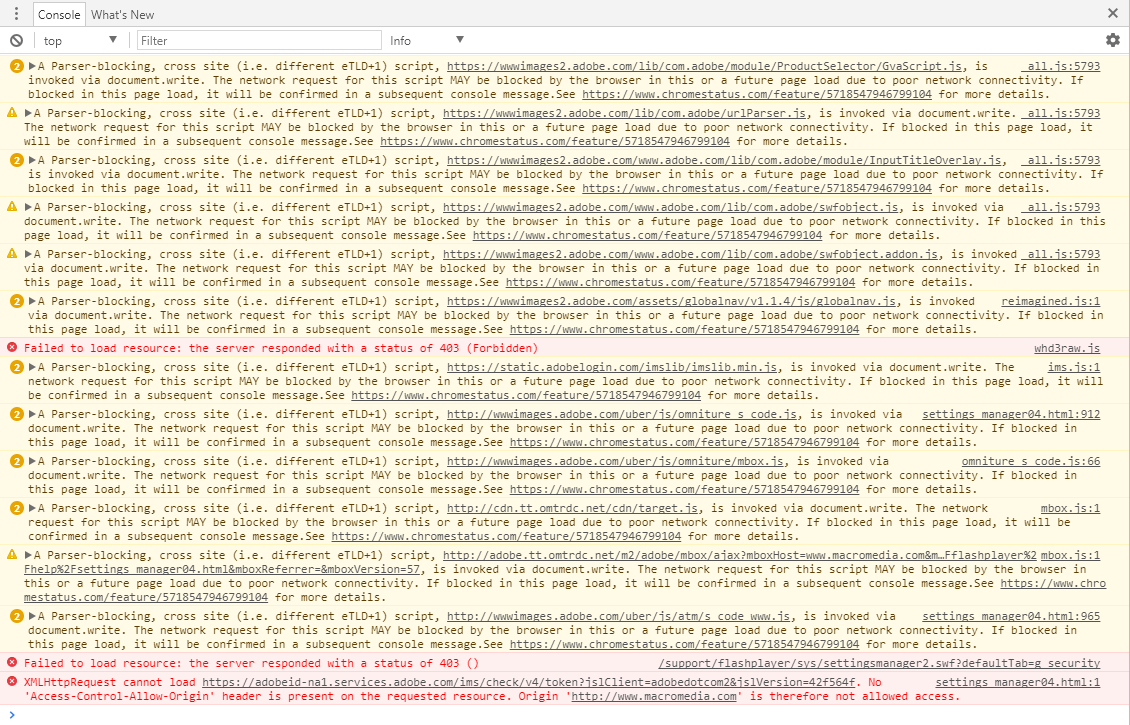Open console settings gear
Screen dimensions: 1130x725
point(1113,40)
